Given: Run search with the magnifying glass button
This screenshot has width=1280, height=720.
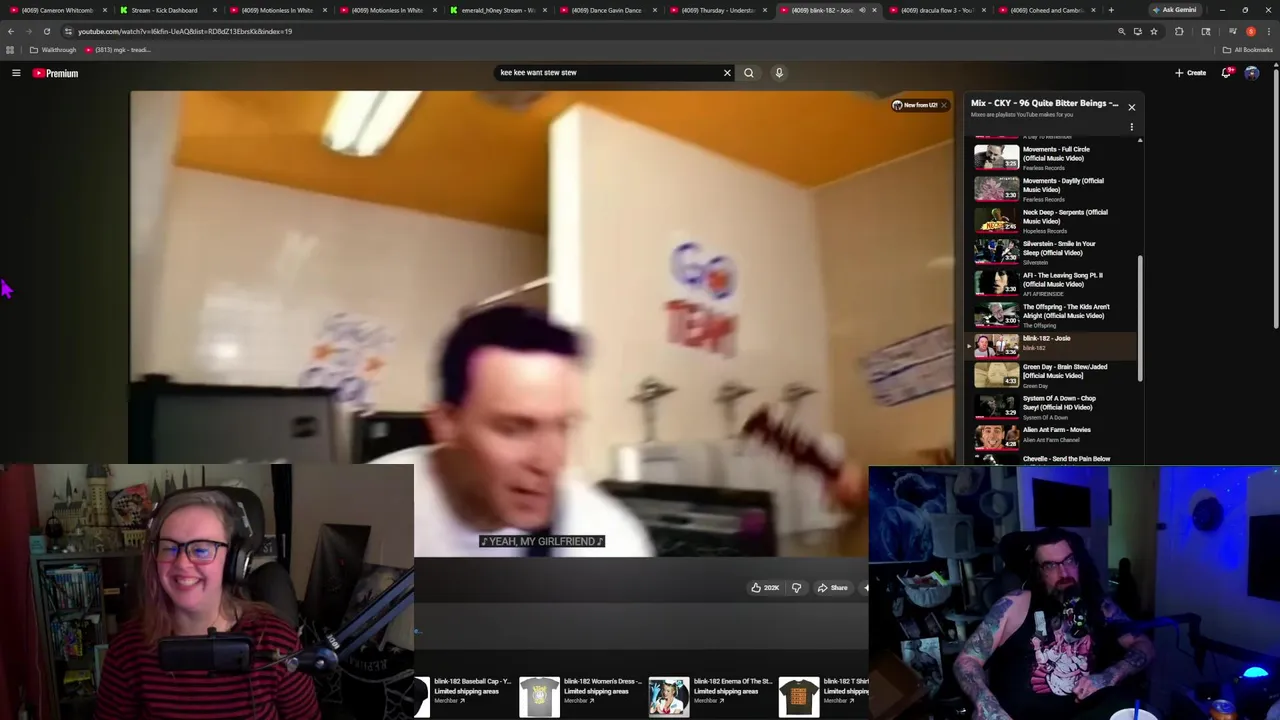Looking at the screenshot, I should pos(748,73).
